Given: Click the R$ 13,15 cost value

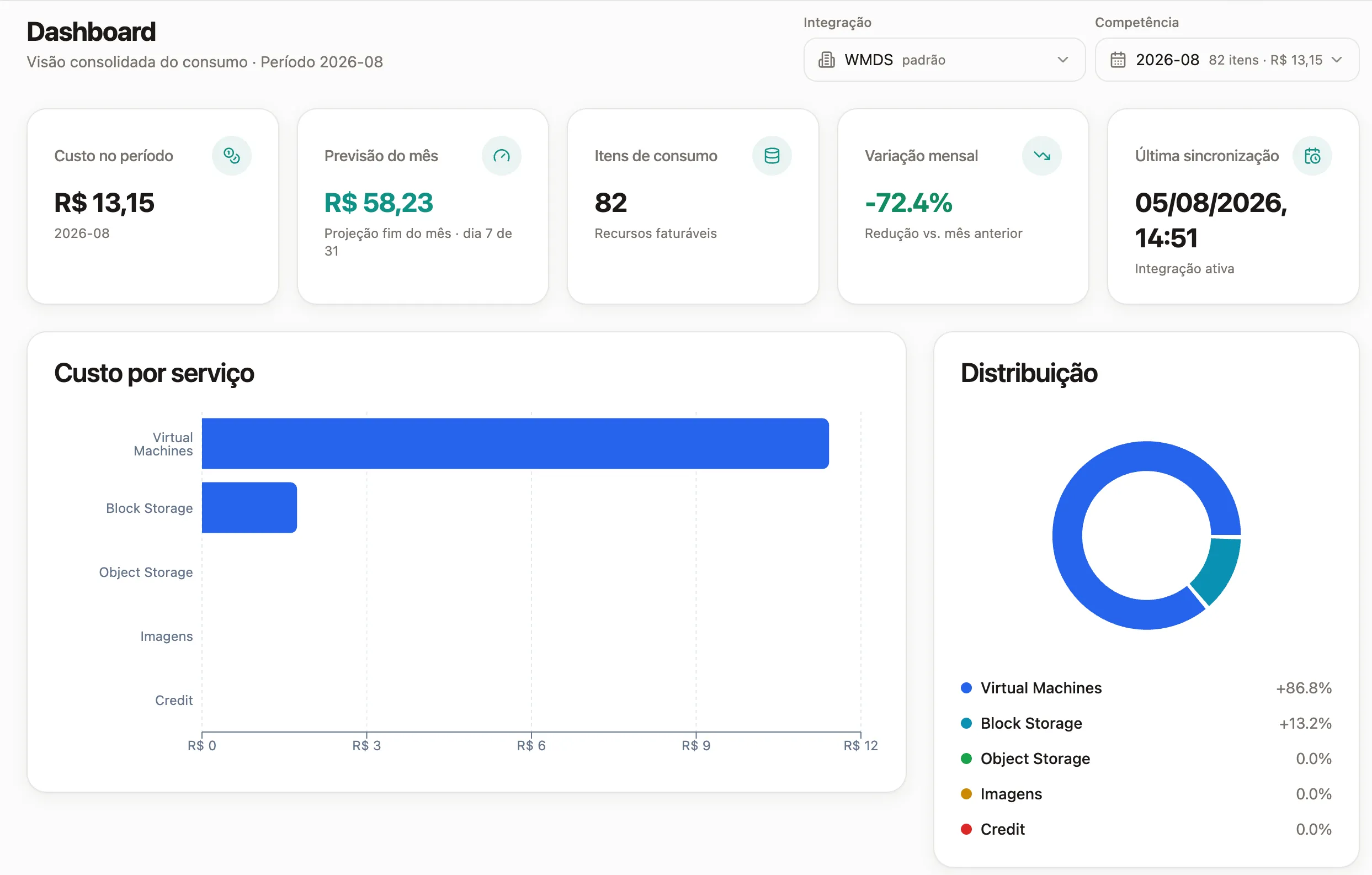Looking at the screenshot, I should click(104, 203).
